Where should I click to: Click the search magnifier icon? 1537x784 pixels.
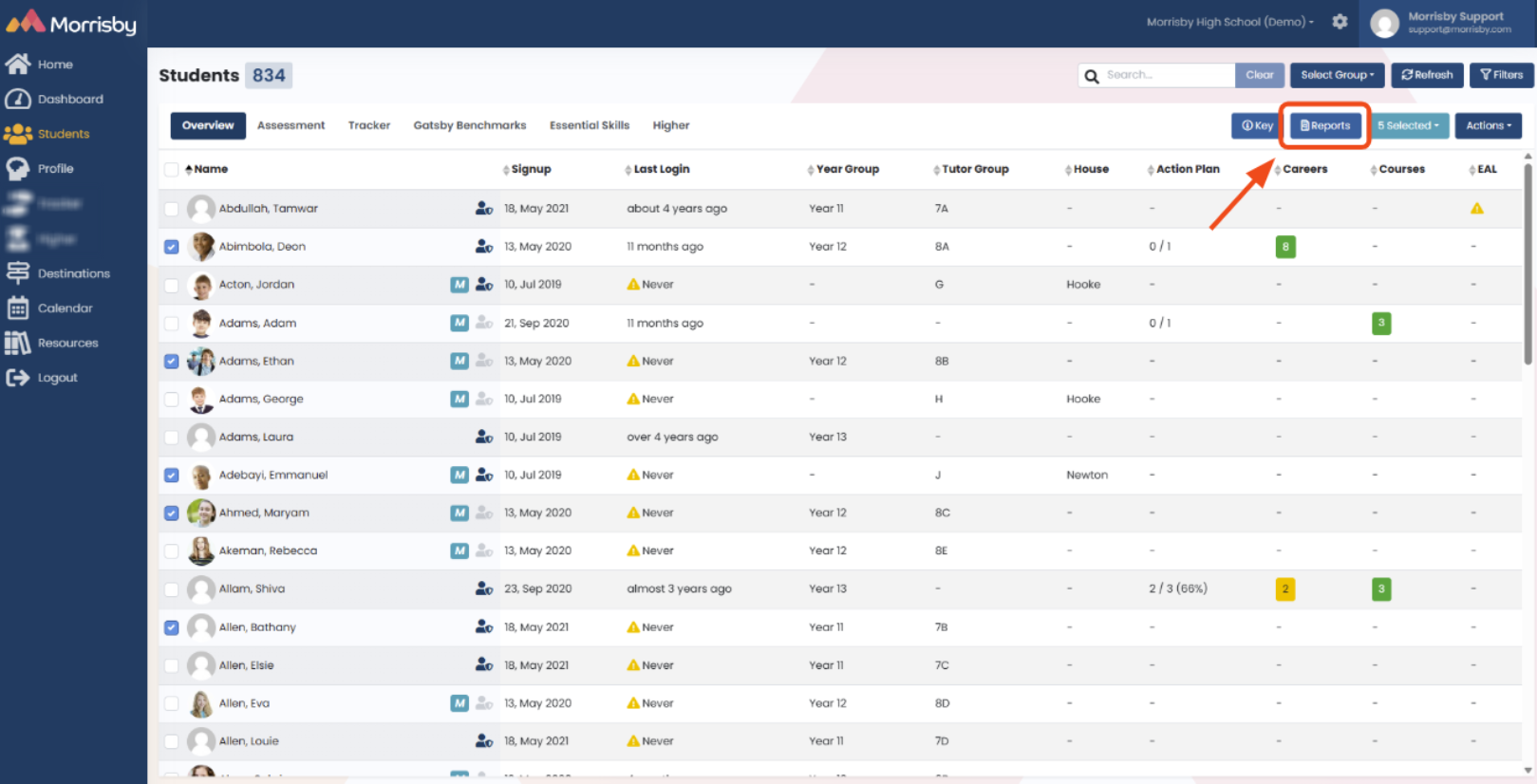click(1092, 75)
